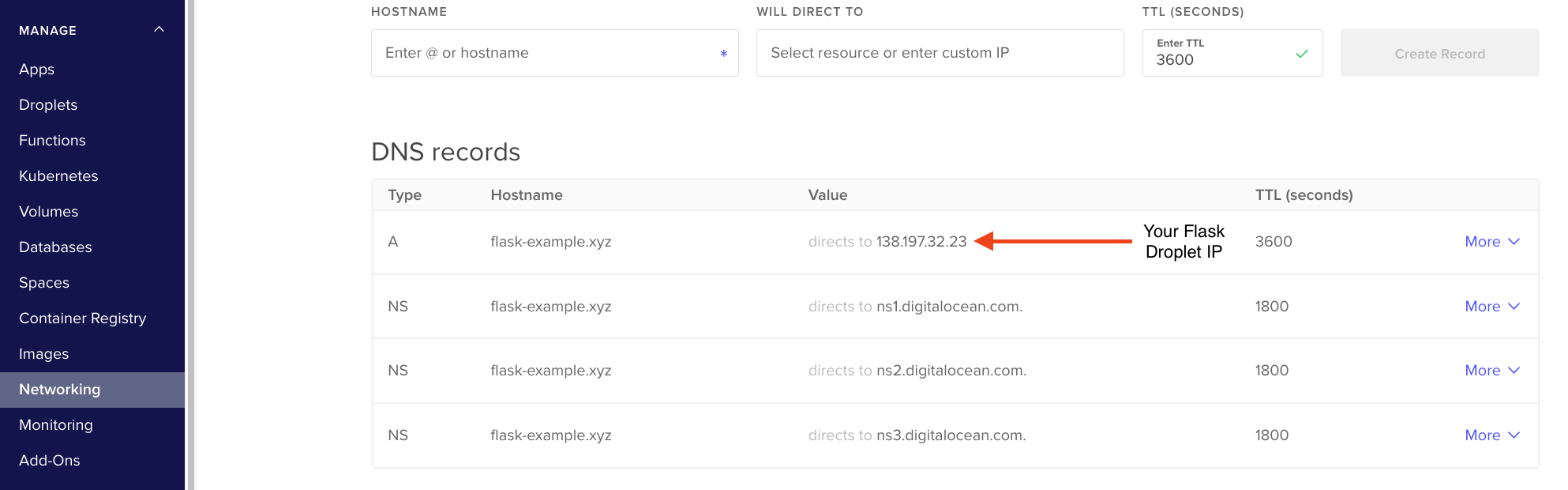Navigate to Kubernetes

[58, 175]
